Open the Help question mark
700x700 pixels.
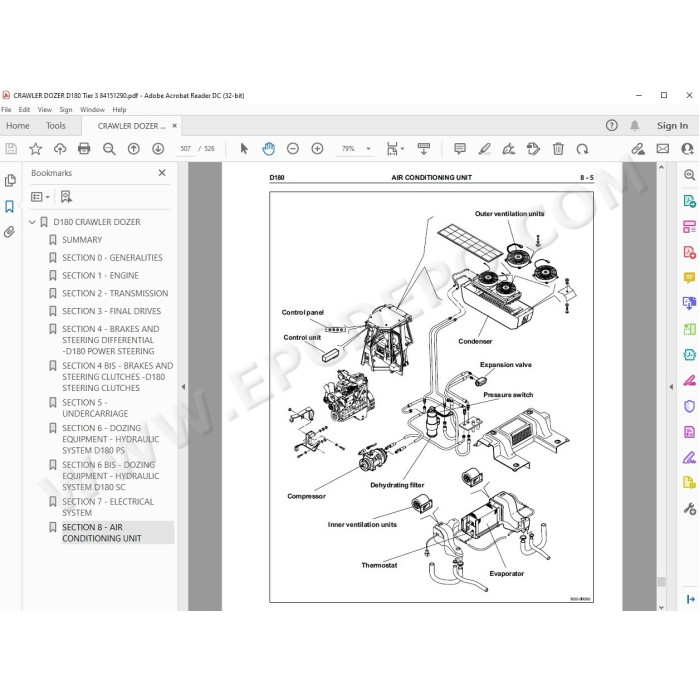[x=612, y=125]
